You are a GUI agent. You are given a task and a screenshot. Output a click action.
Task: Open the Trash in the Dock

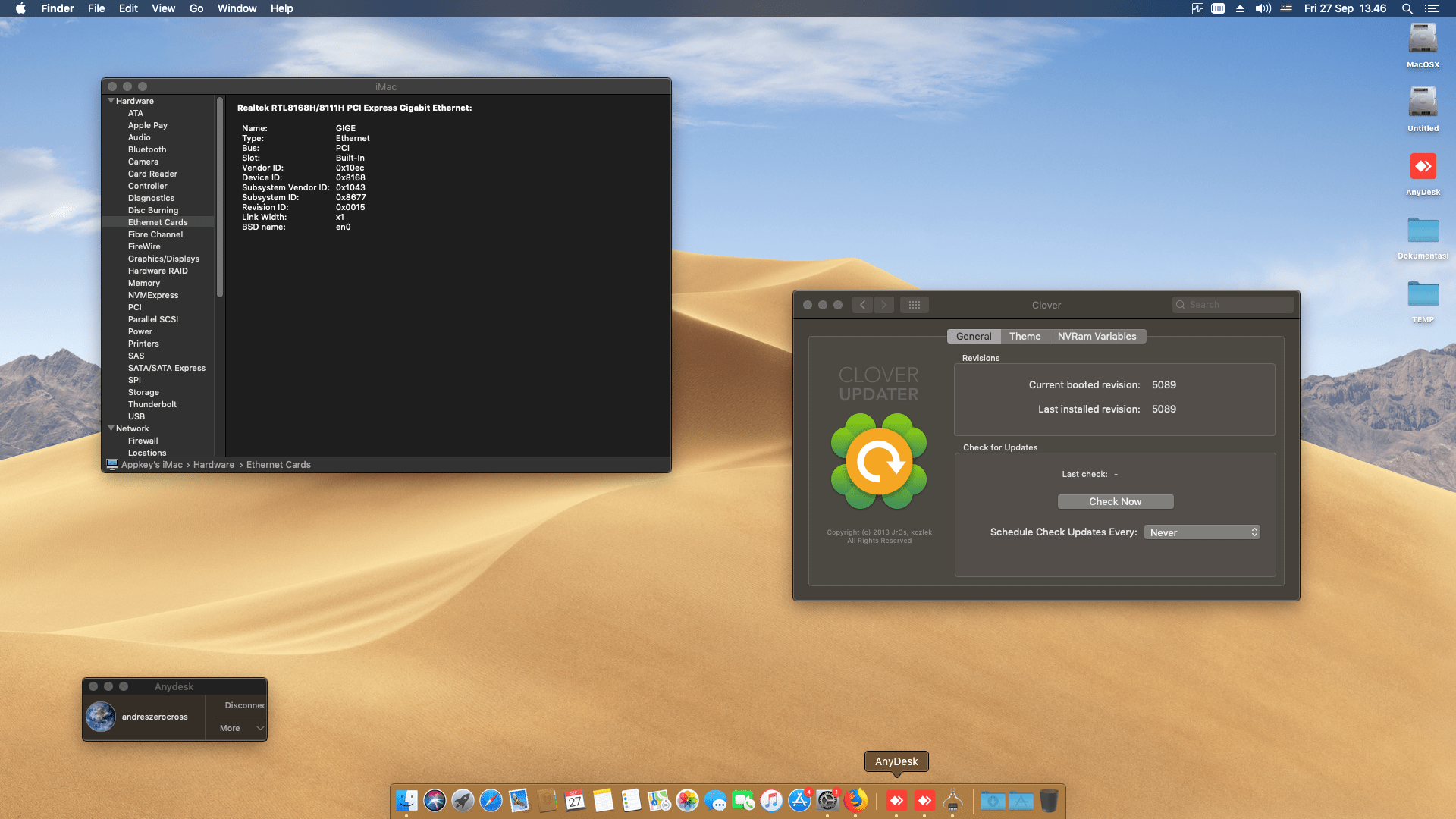point(1049,800)
